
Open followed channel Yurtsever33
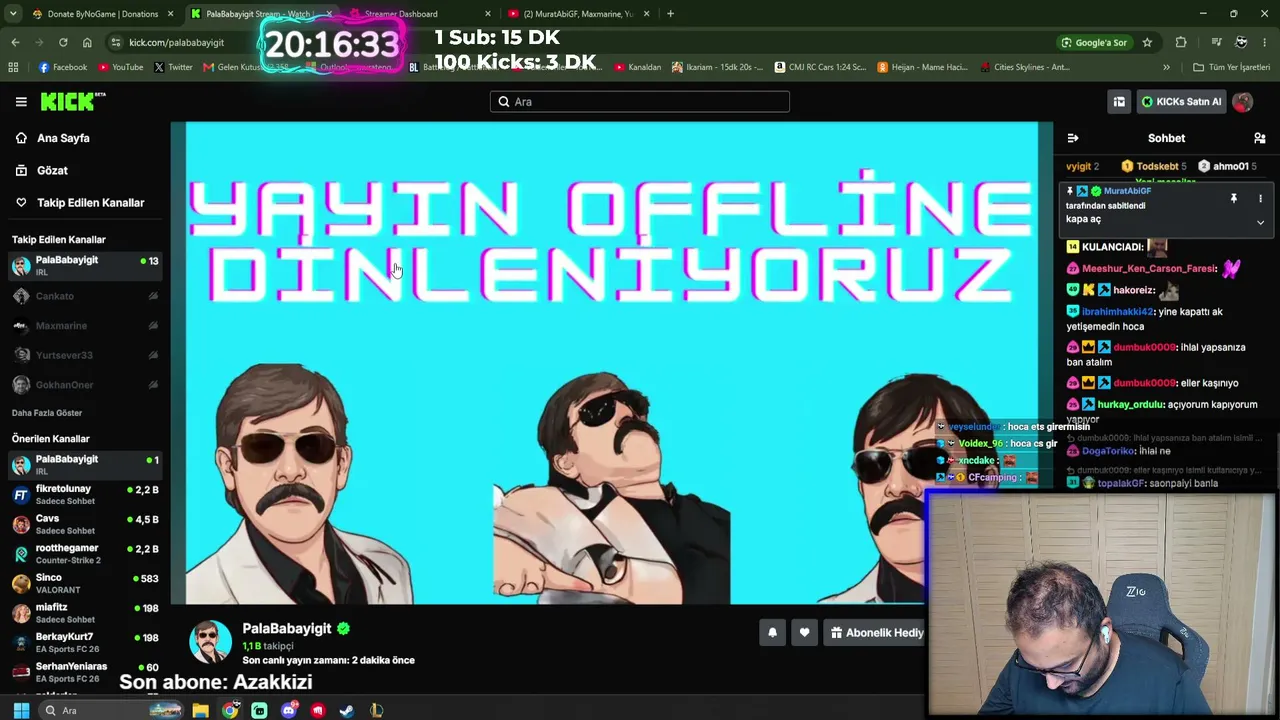coord(85,355)
